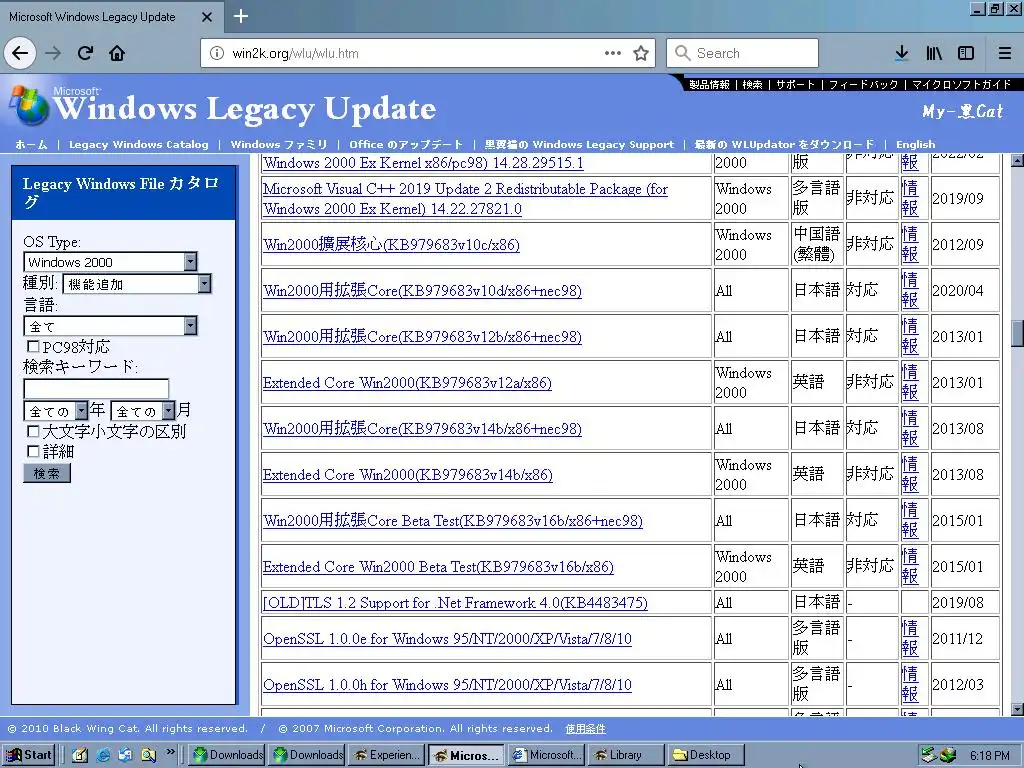This screenshot has height=768, width=1024.
Task: Enable 大文字小文字の区別 checkbox
Action: tap(33, 431)
